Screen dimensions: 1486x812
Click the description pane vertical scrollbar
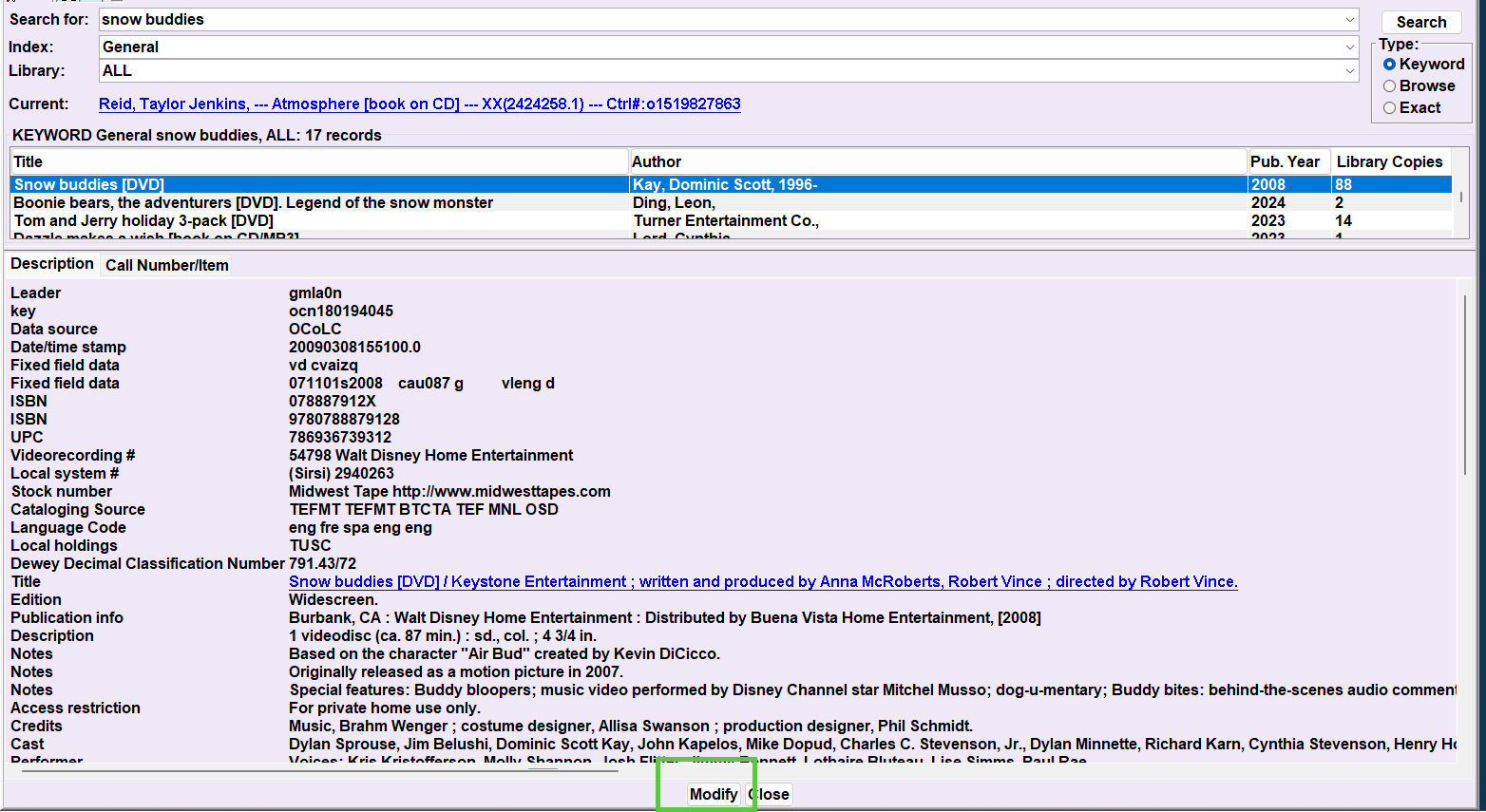pyautogui.click(x=1464, y=384)
